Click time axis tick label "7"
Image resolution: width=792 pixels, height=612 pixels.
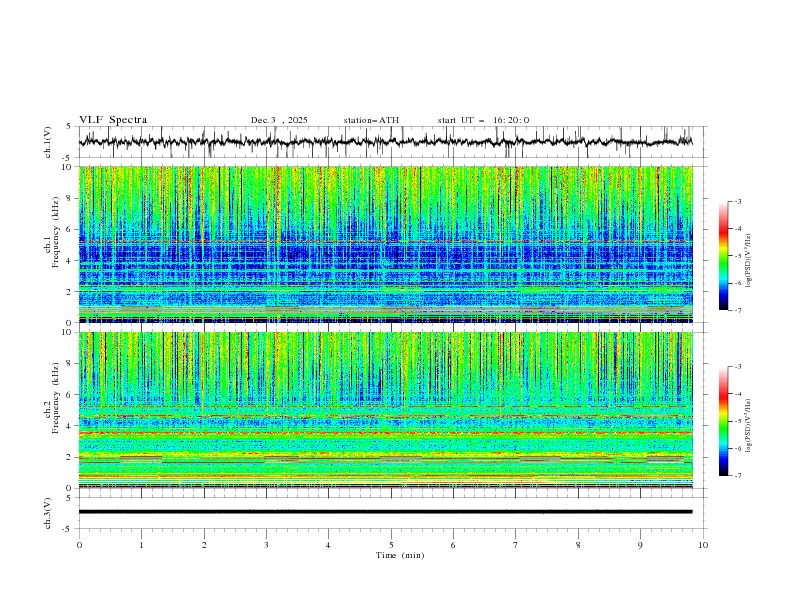click(516, 545)
